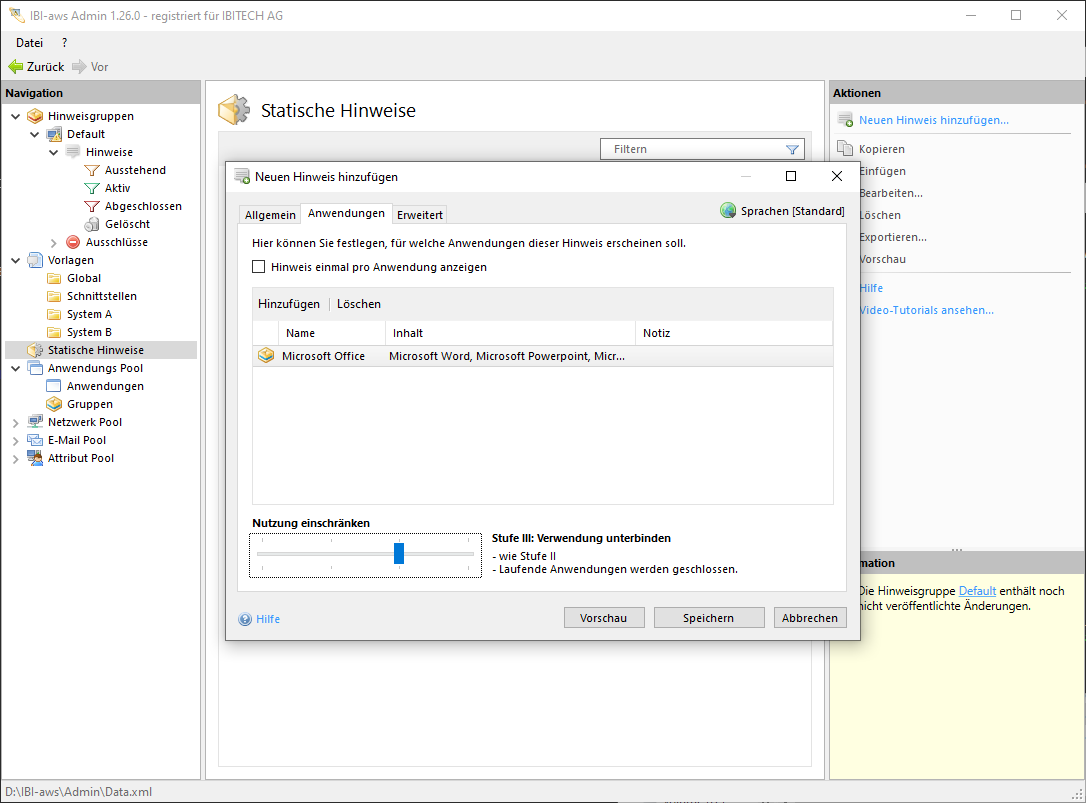Screen dimensions: 1086x803
Task: Click the Ausschlüsse red stop icon
Action: click(x=73, y=242)
